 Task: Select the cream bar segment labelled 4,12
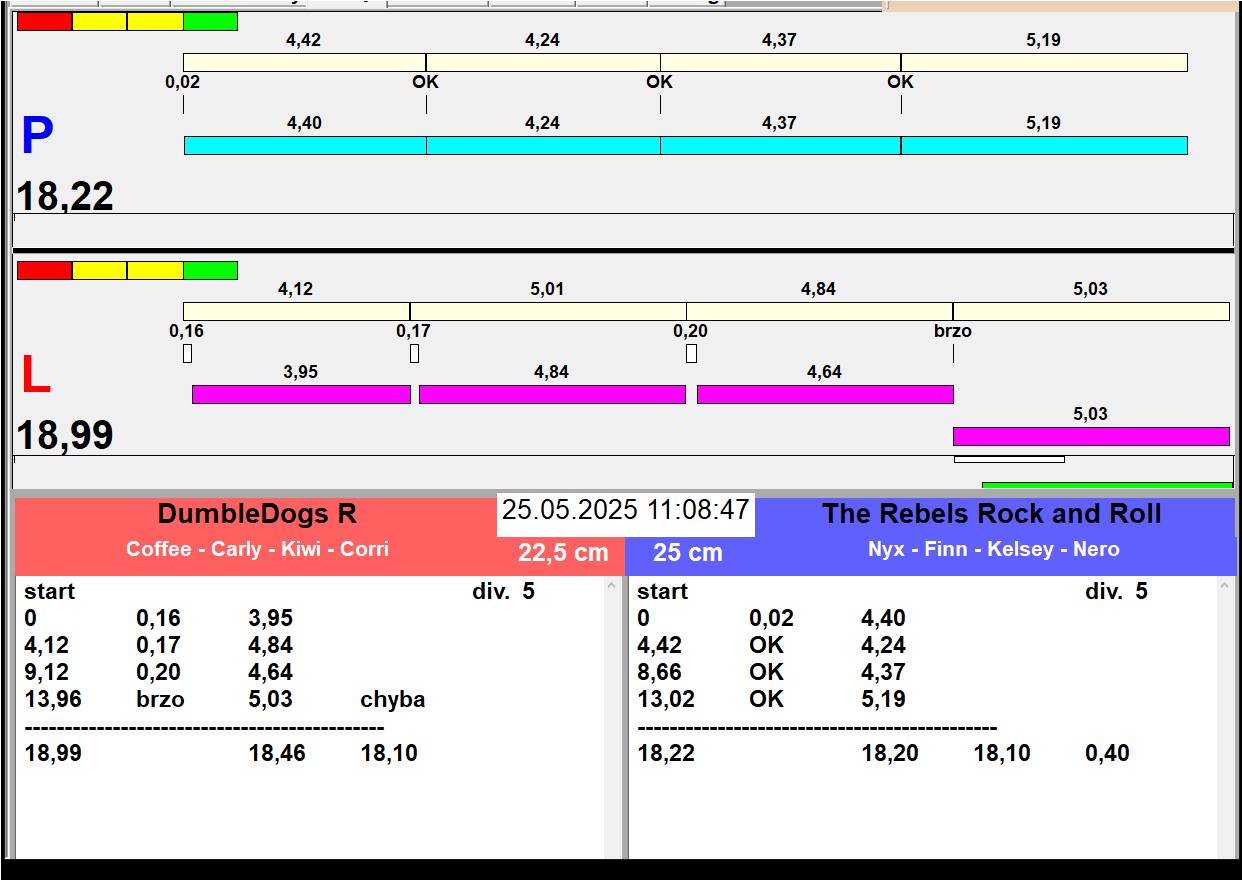coord(296,311)
